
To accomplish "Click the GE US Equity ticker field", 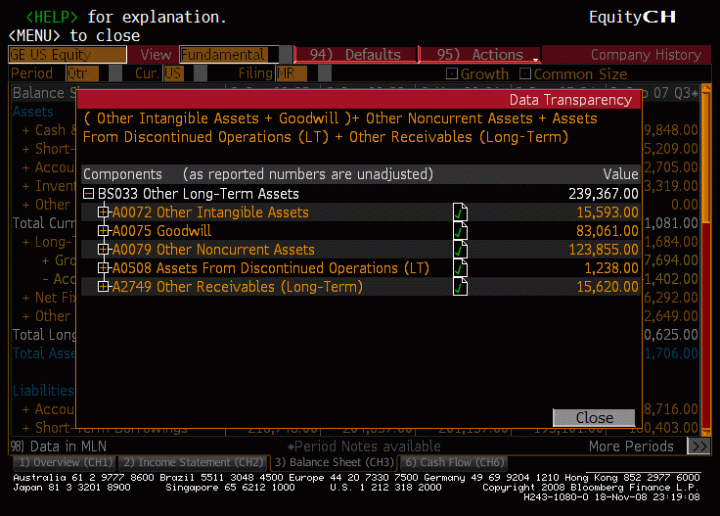I will [x=67, y=55].
